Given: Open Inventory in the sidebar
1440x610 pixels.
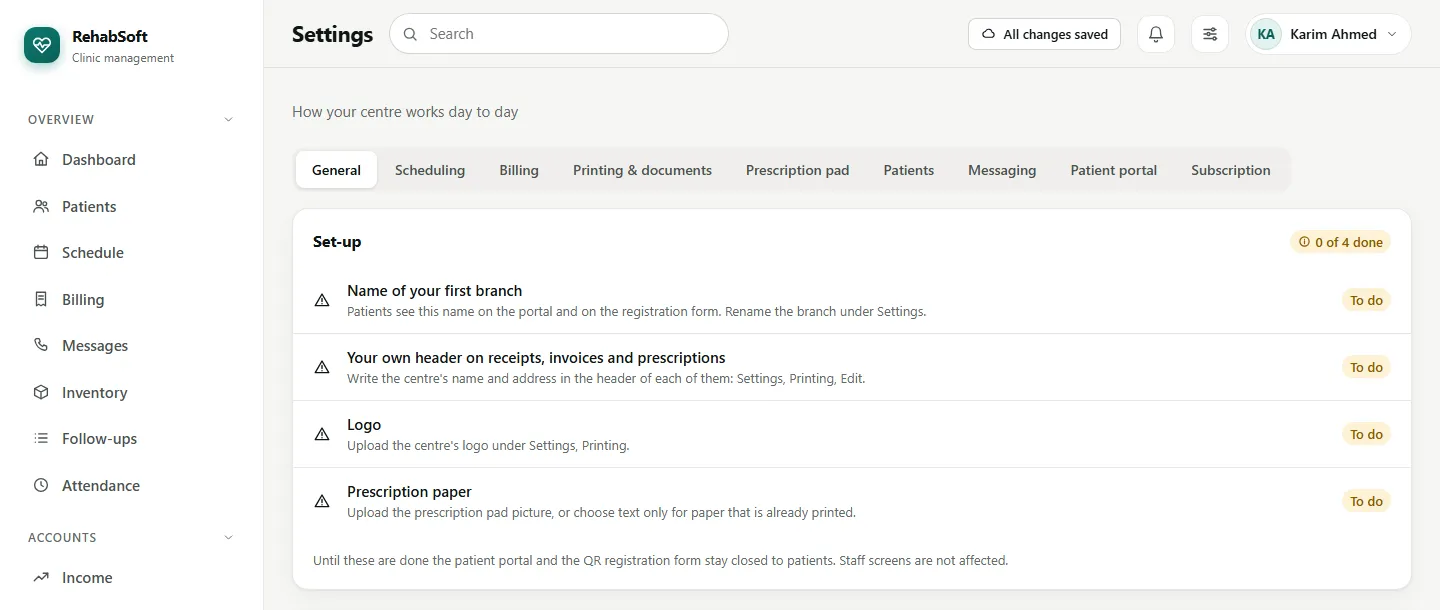Looking at the screenshot, I should pos(132,392).
